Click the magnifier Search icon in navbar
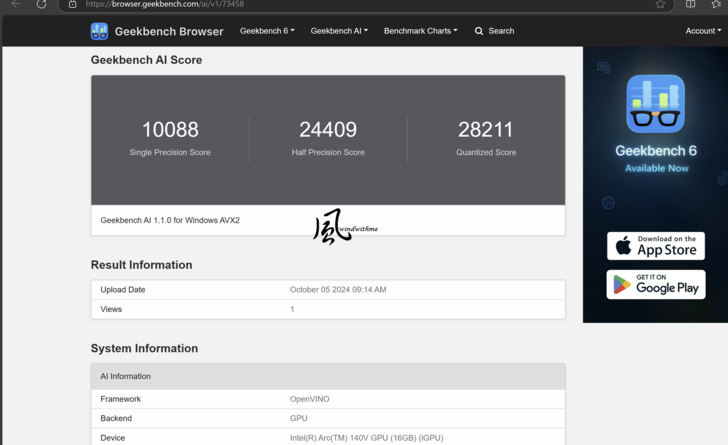The width and height of the screenshot is (728, 445). click(x=479, y=31)
